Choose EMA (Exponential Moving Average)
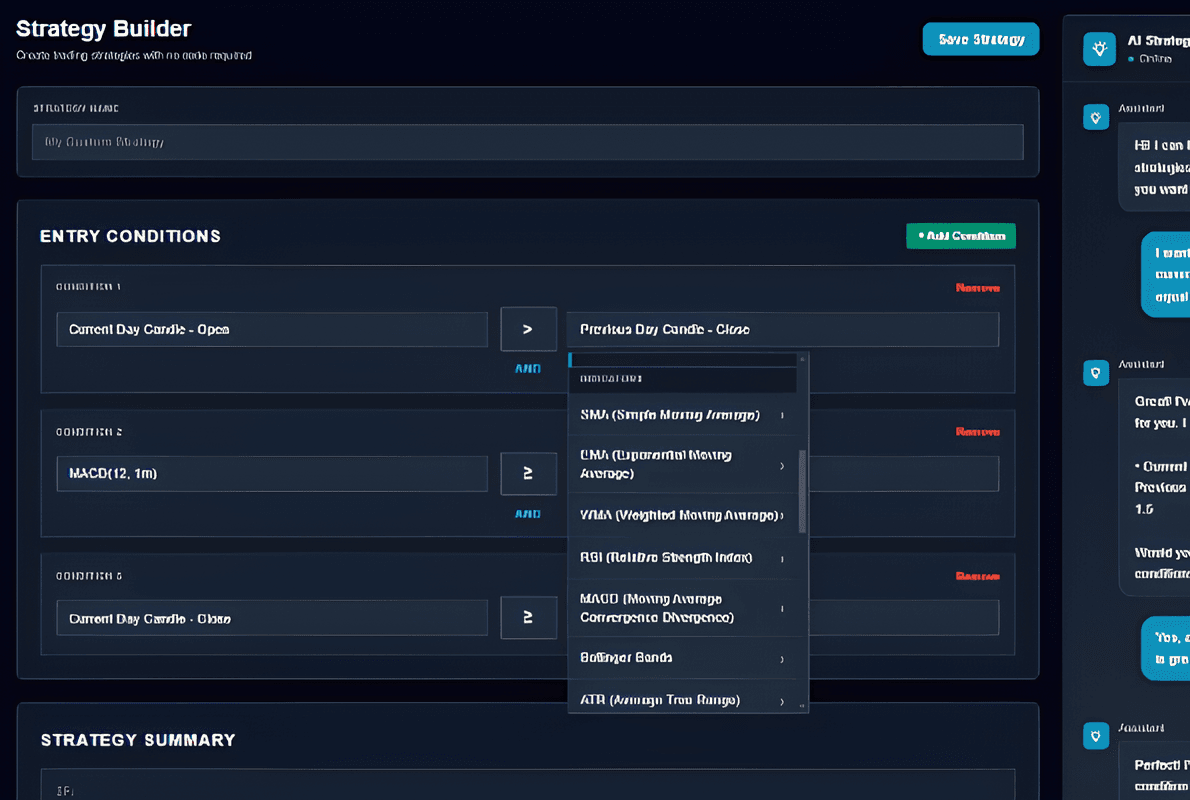This screenshot has width=1190, height=800. coord(682,464)
